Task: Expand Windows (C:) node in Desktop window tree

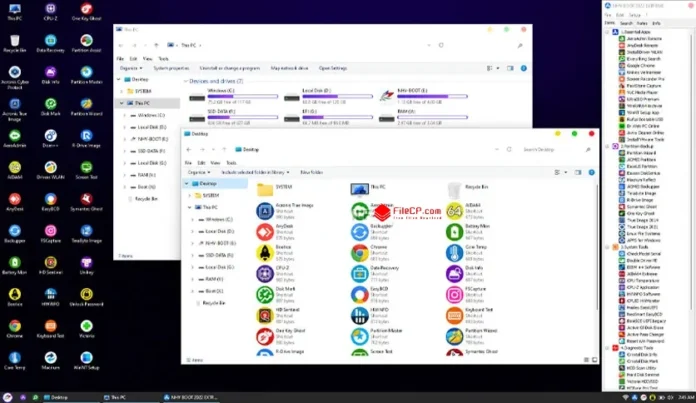Action: coord(193,219)
